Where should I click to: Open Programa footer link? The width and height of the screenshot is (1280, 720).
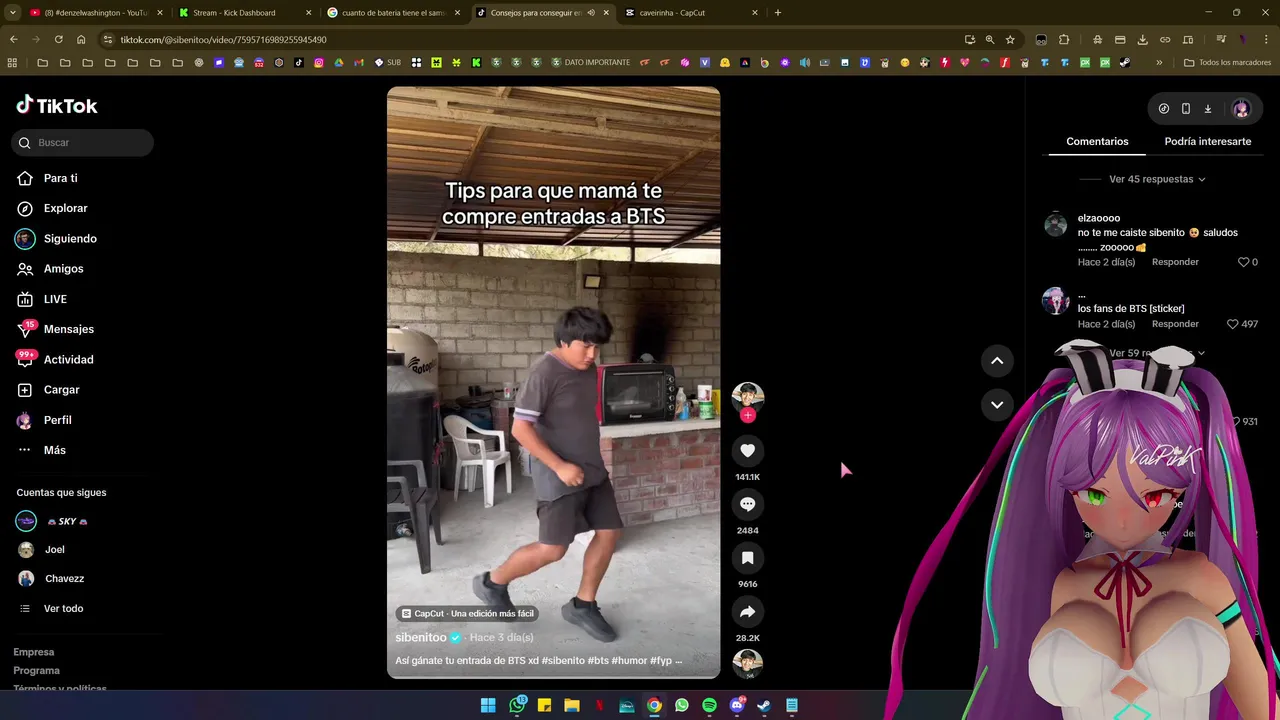(x=36, y=670)
